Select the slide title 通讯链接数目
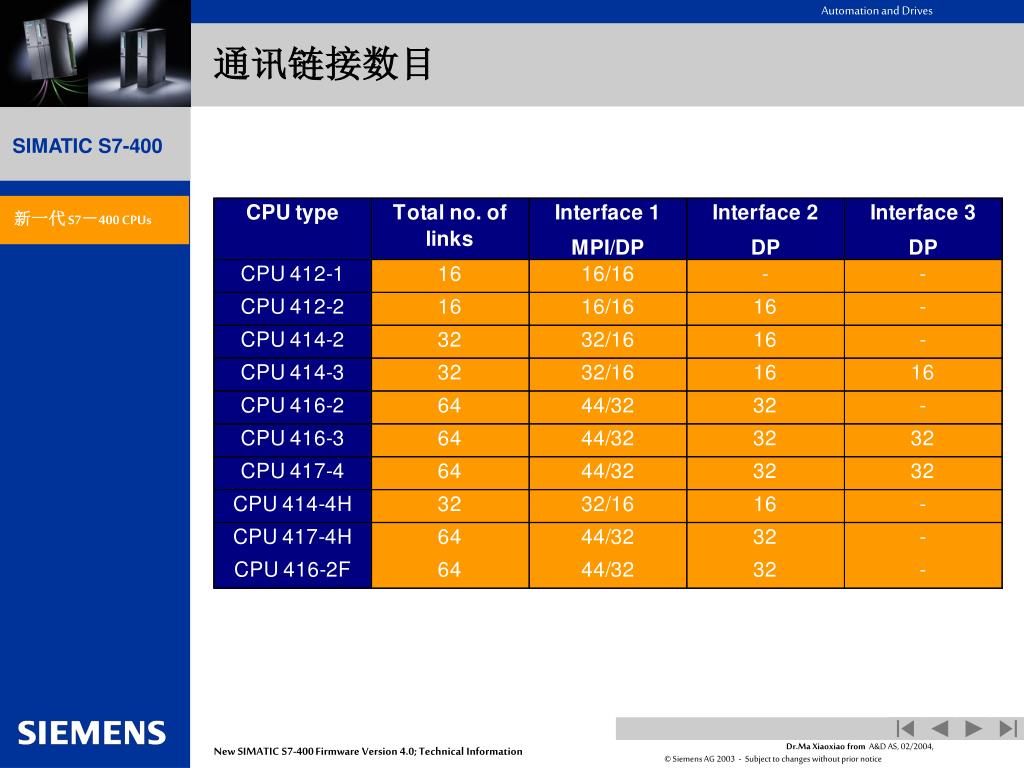This screenshot has height=768, width=1024. pos(322,64)
